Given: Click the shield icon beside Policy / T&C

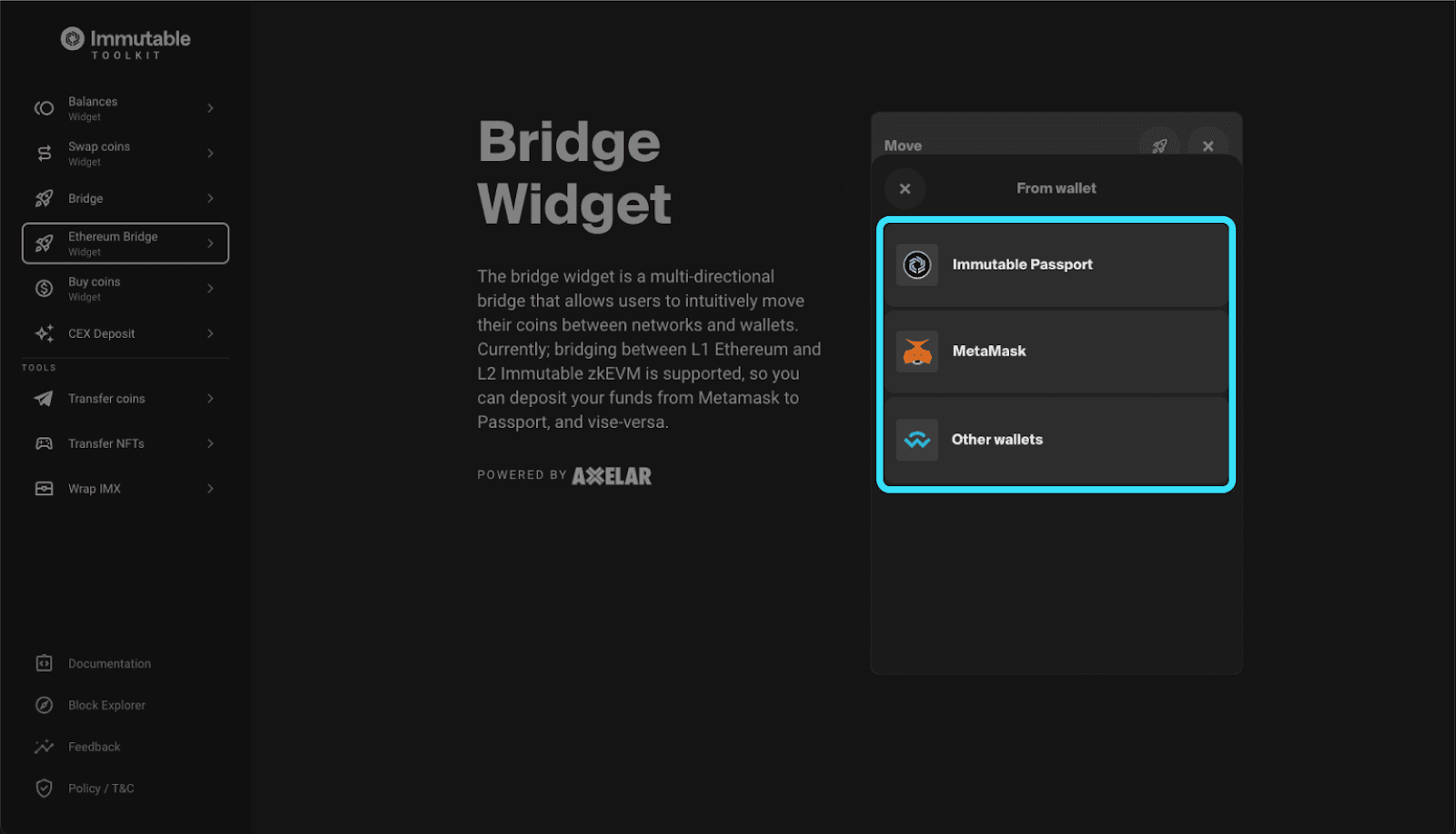Looking at the screenshot, I should point(43,788).
